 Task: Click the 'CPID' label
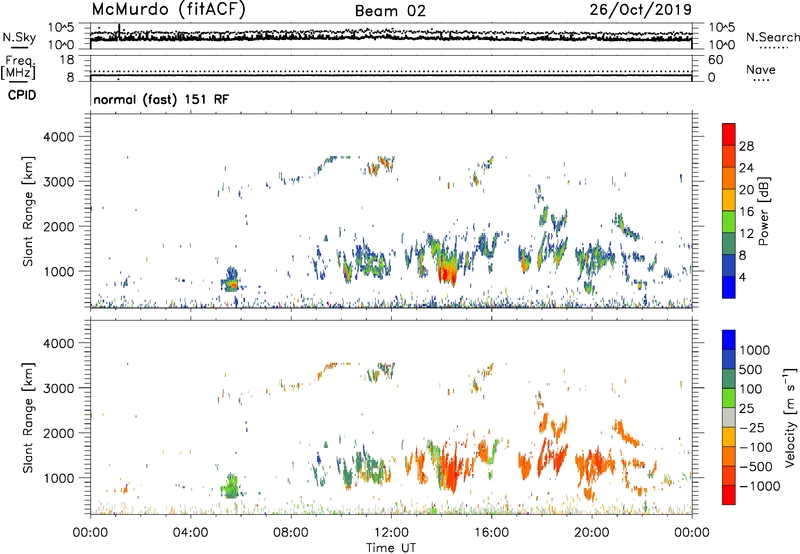pyautogui.click(x=22, y=95)
